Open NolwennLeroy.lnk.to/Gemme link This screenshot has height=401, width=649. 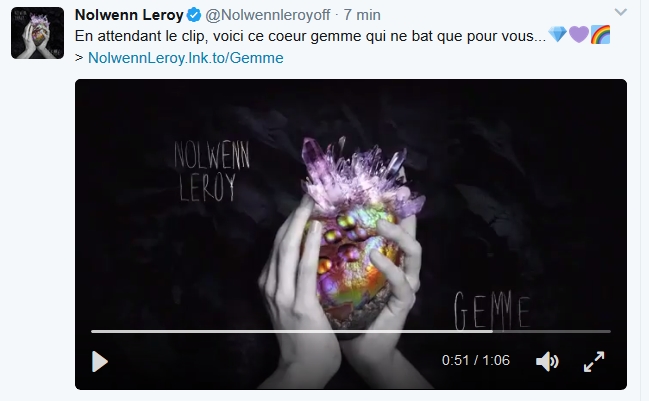coord(186,58)
